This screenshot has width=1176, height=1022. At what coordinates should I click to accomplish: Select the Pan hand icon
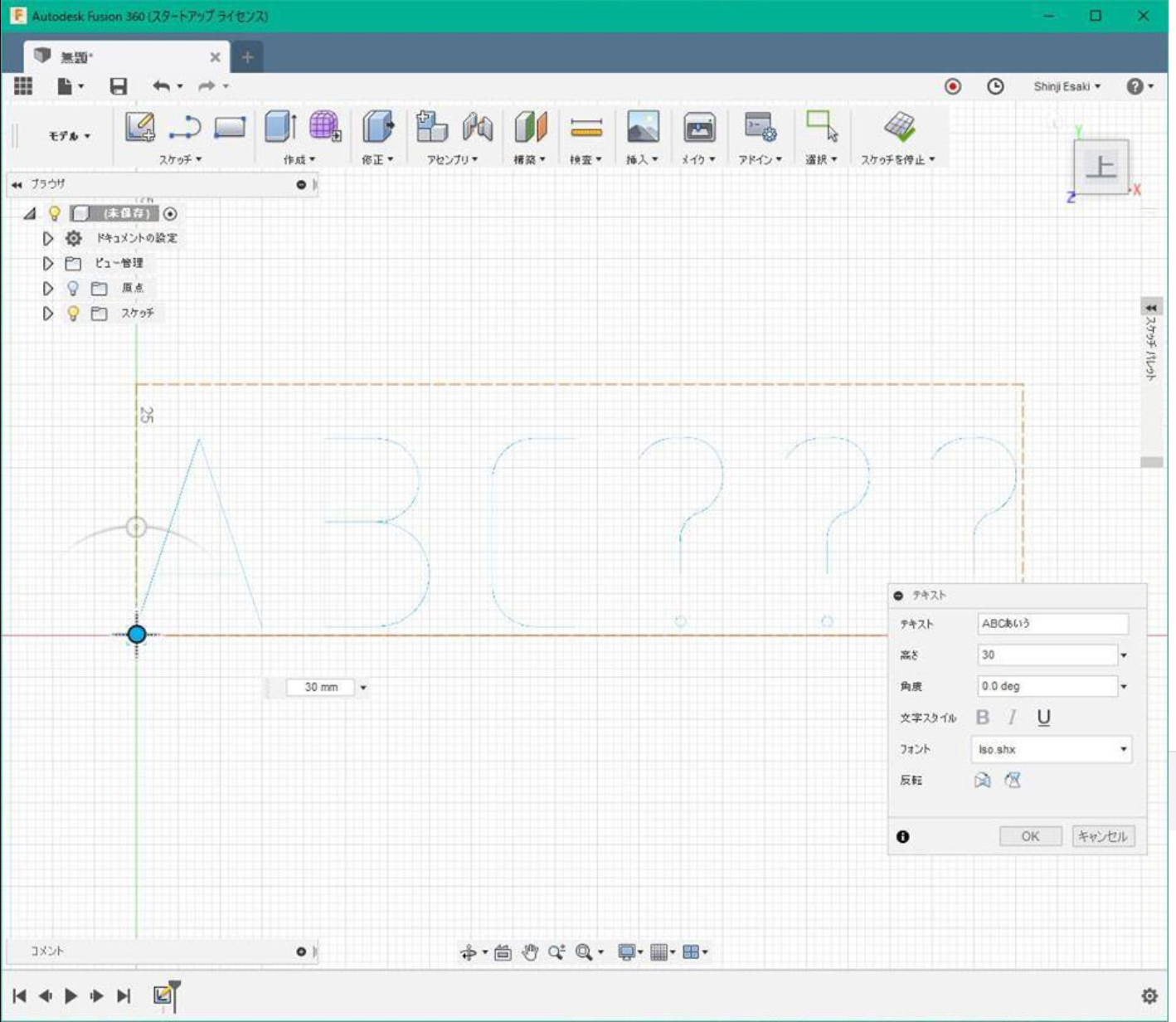click(x=530, y=952)
